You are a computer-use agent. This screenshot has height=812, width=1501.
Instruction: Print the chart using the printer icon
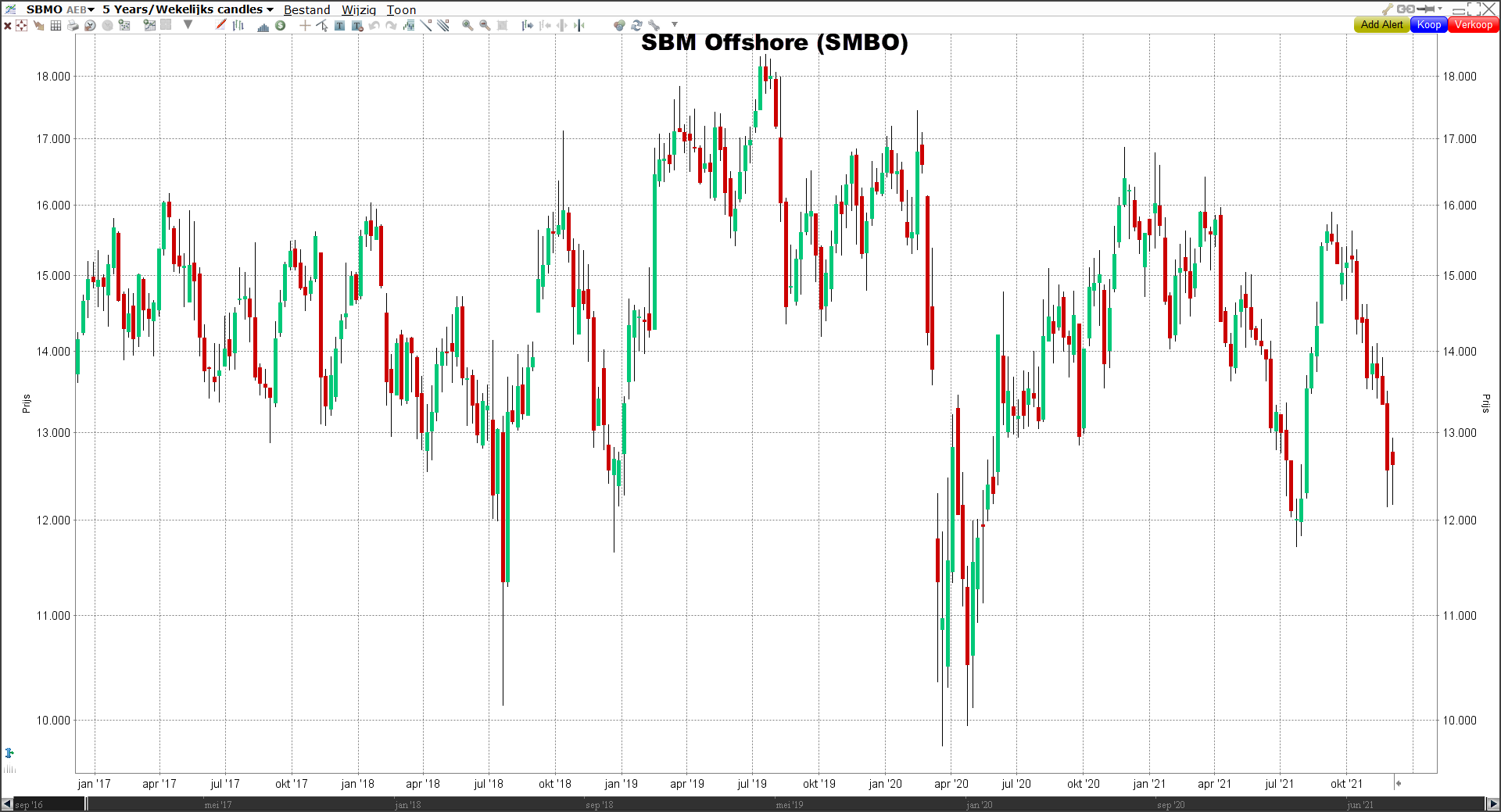[x=73, y=25]
